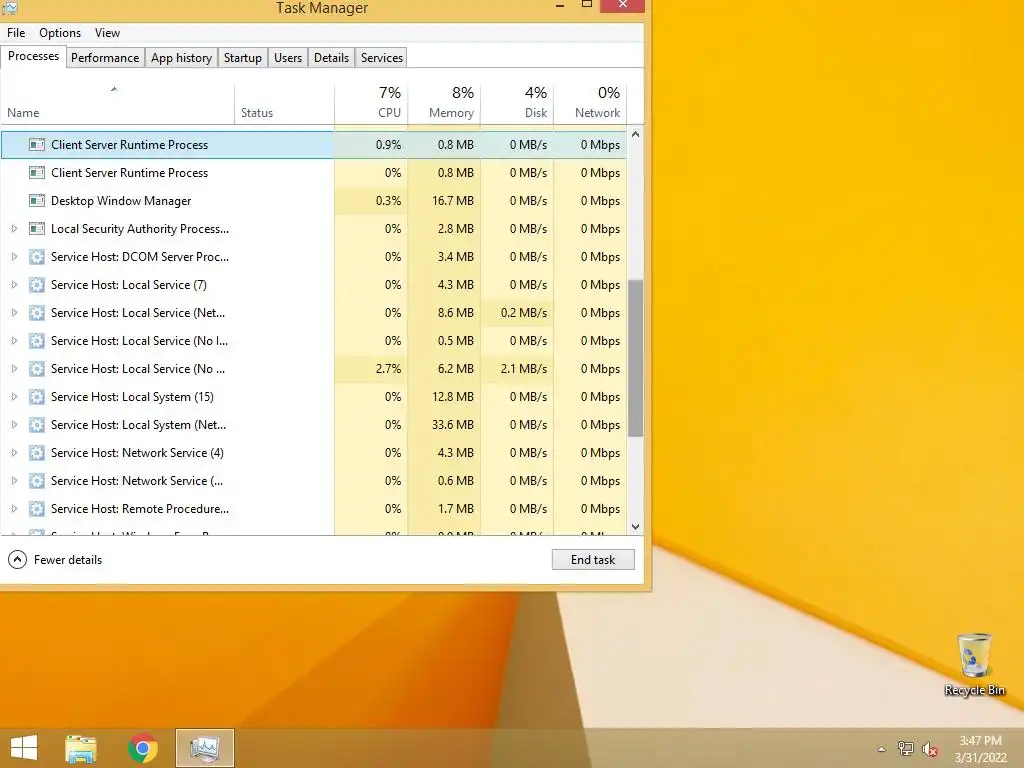The image size is (1024, 768).
Task: Sort processes by Name column
Action: [x=117, y=103]
